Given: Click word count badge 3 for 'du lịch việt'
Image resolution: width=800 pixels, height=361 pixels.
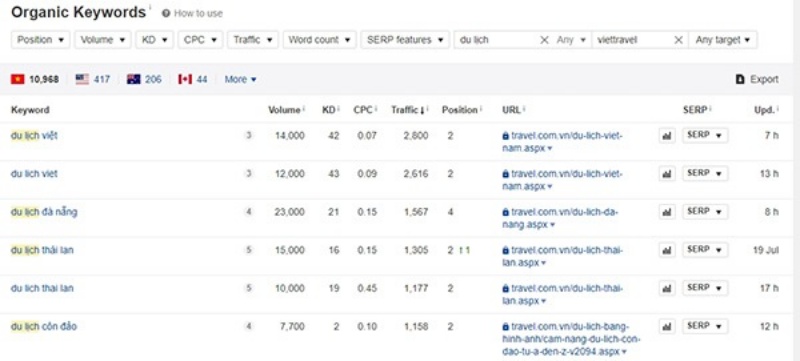Looking at the screenshot, I should click(248, 136).
